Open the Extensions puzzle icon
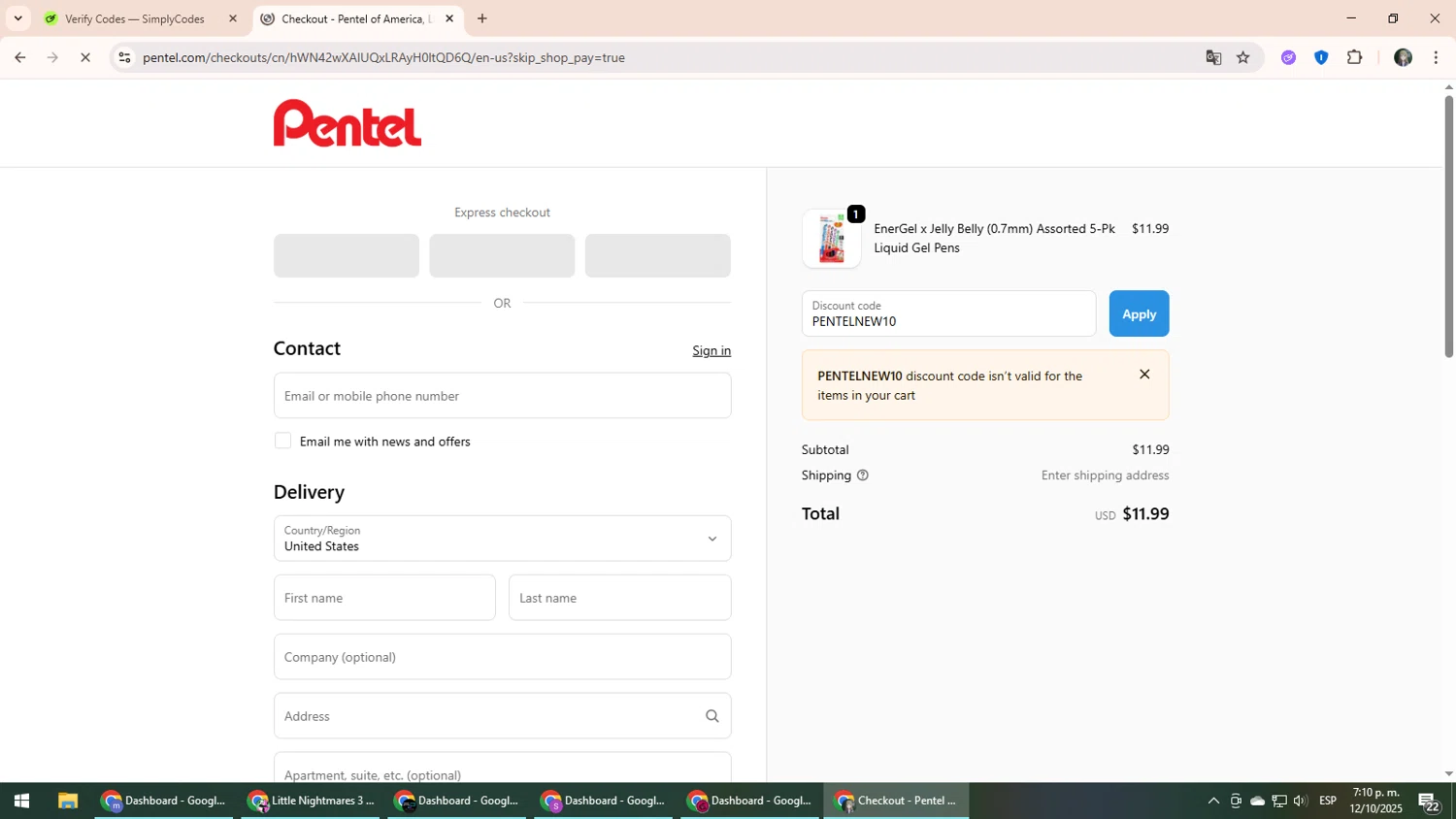Viewport: 1456px width, 819px height. point(1355,57)
